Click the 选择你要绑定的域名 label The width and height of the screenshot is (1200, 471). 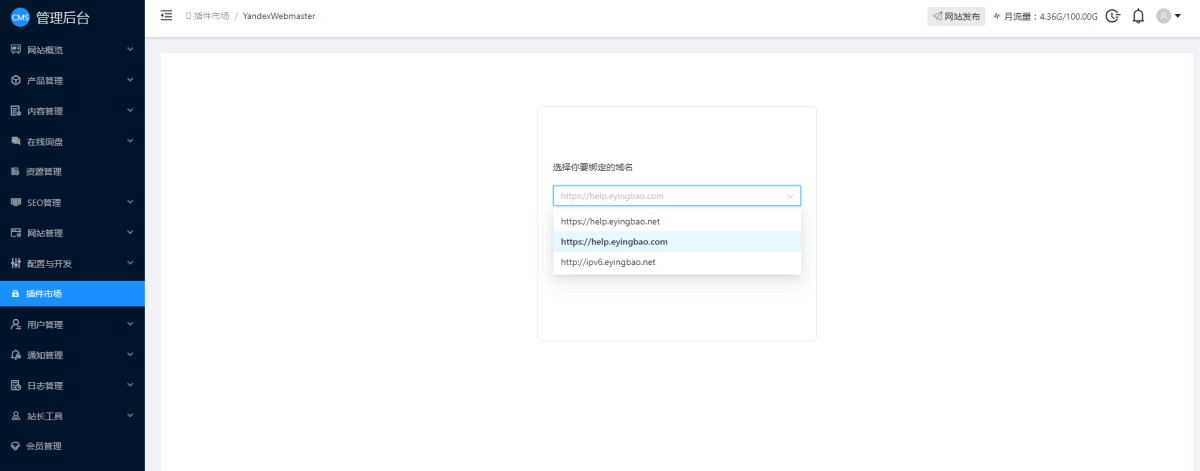point(593,167)
